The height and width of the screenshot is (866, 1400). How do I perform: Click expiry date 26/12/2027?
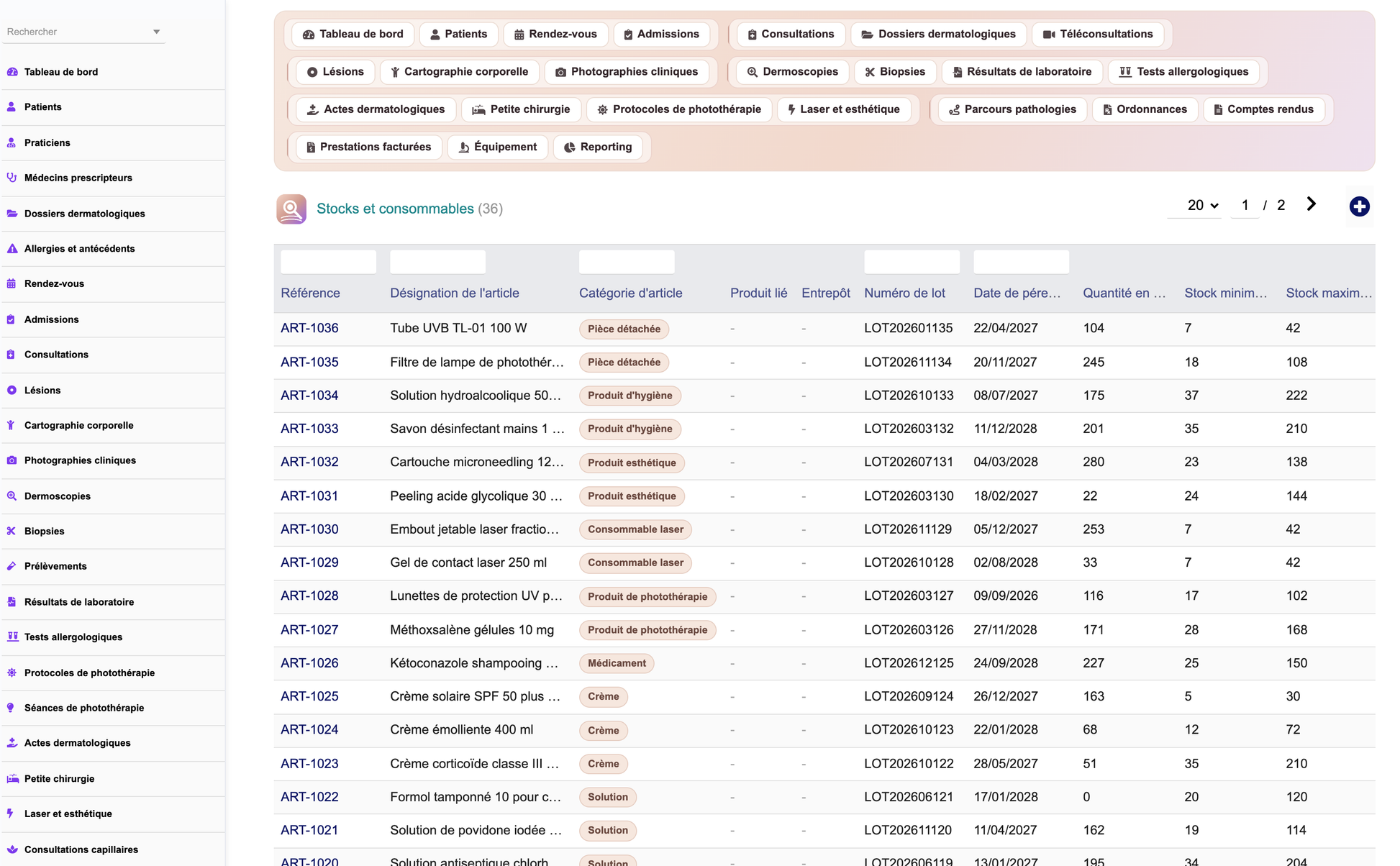(x=1005, y=696)
